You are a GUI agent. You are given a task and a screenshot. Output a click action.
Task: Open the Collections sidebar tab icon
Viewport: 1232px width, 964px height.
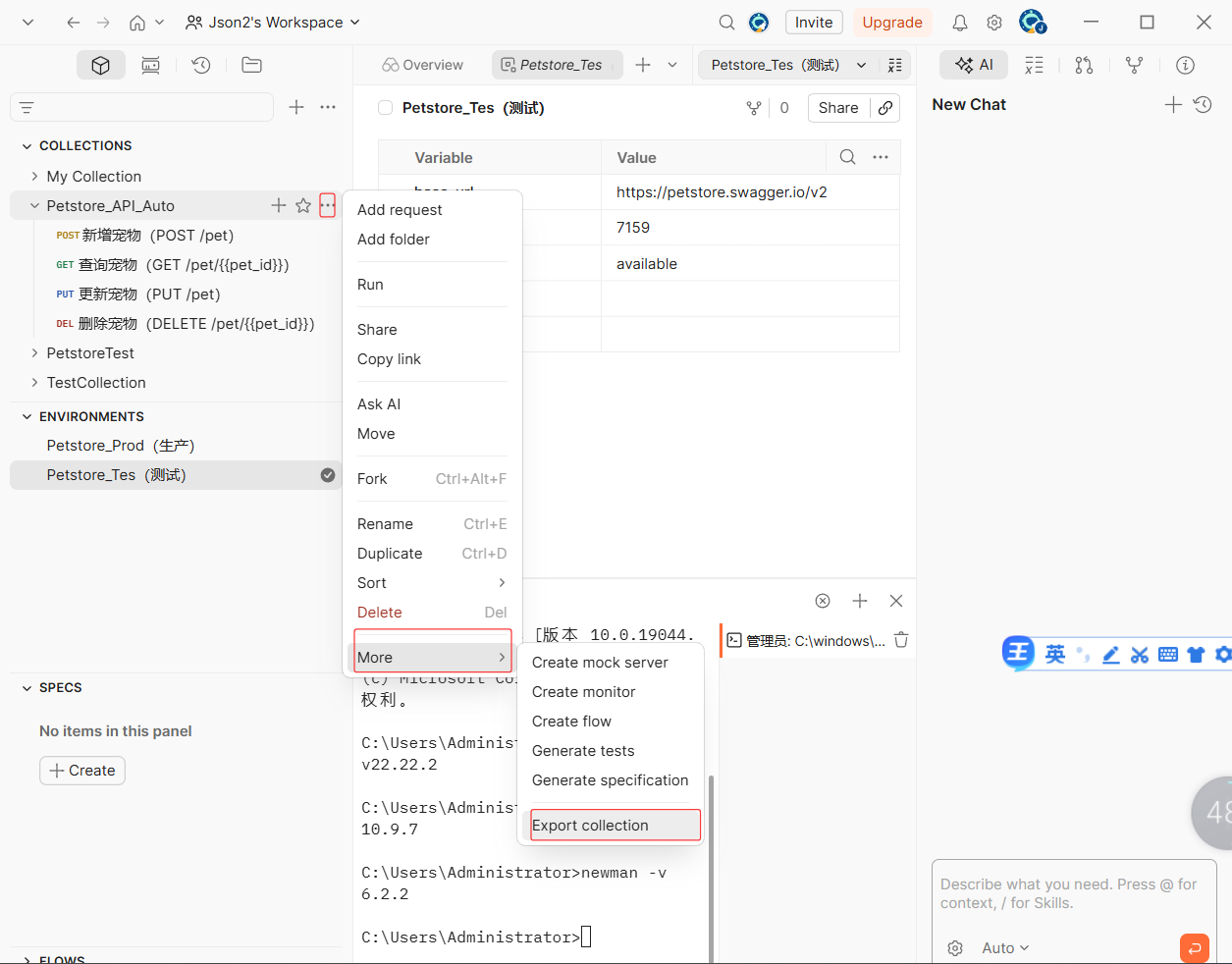coord(101,65)
